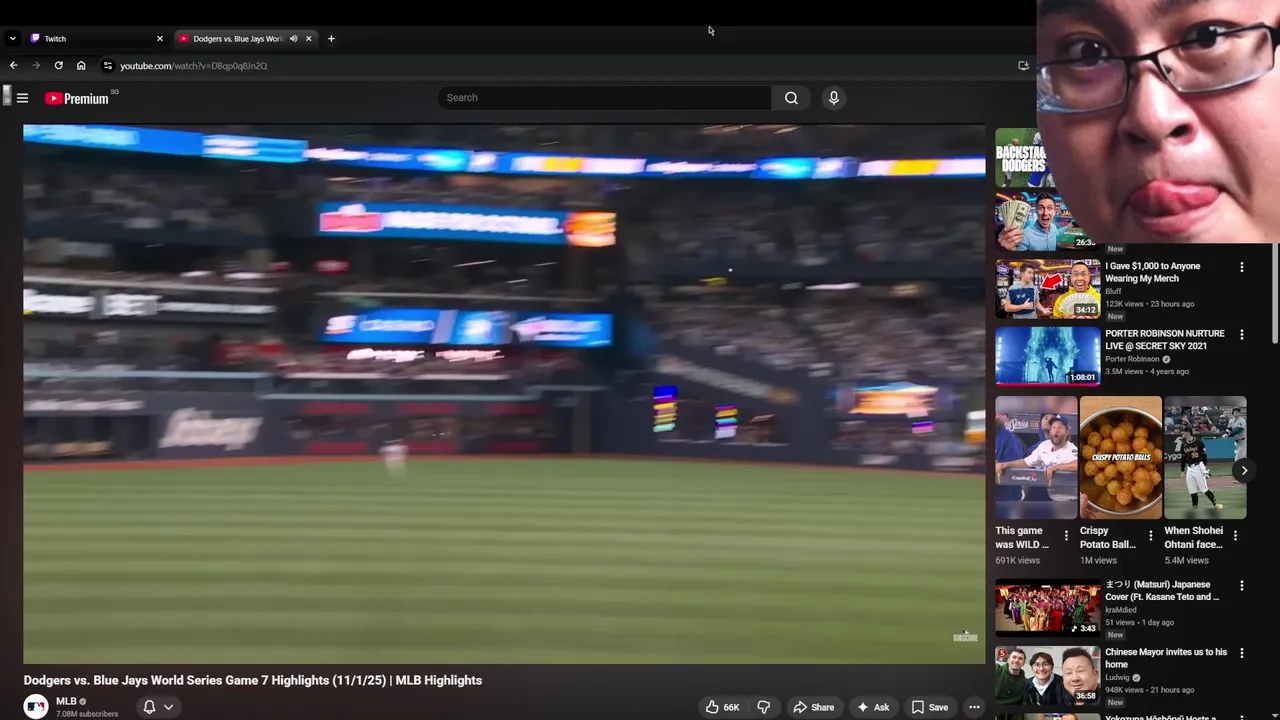Switch to the Twitch tab
Viewport: 1280px width, 720px height.
(95, 39)
